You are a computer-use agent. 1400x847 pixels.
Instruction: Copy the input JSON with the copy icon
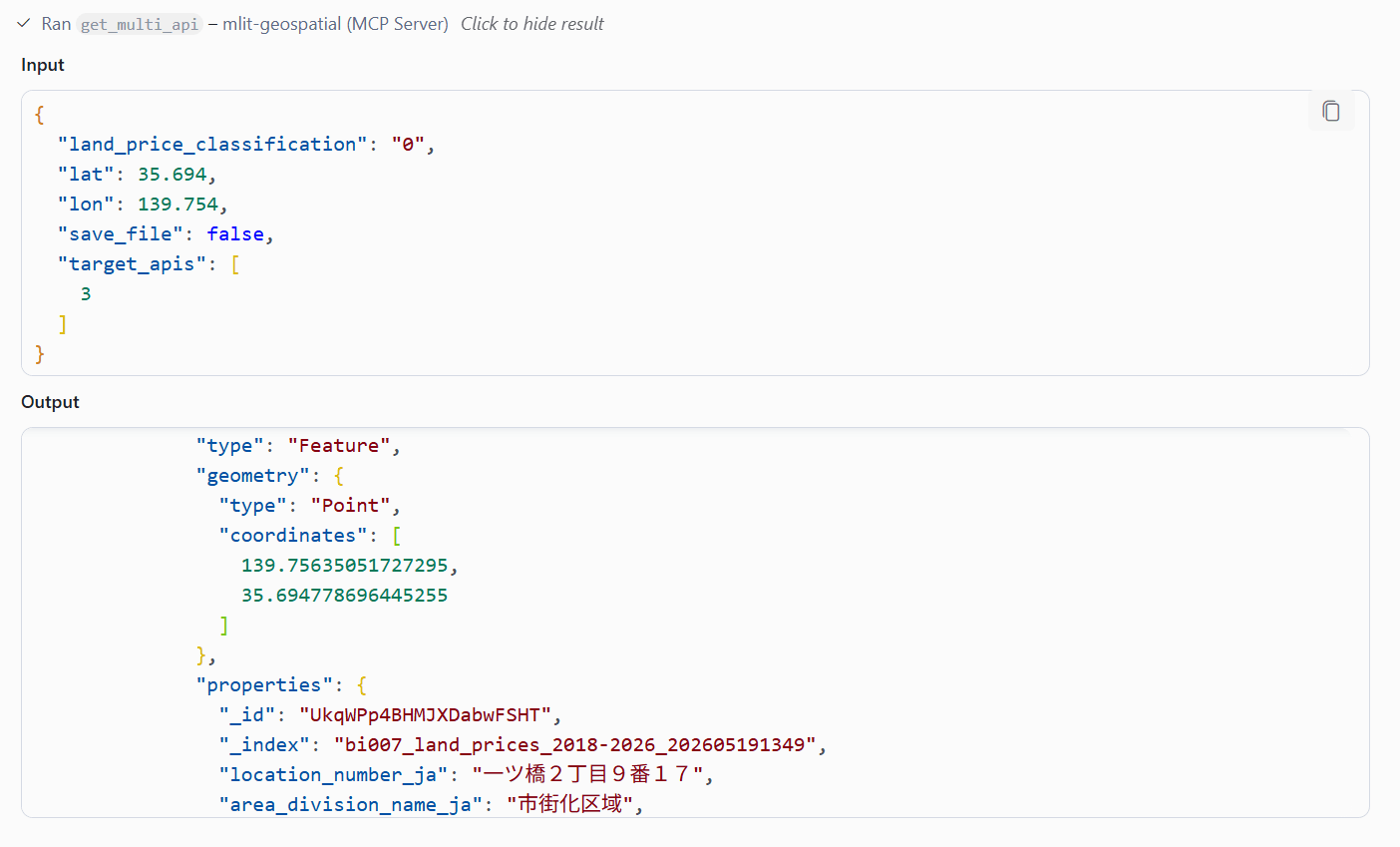tap(1331, 111)
